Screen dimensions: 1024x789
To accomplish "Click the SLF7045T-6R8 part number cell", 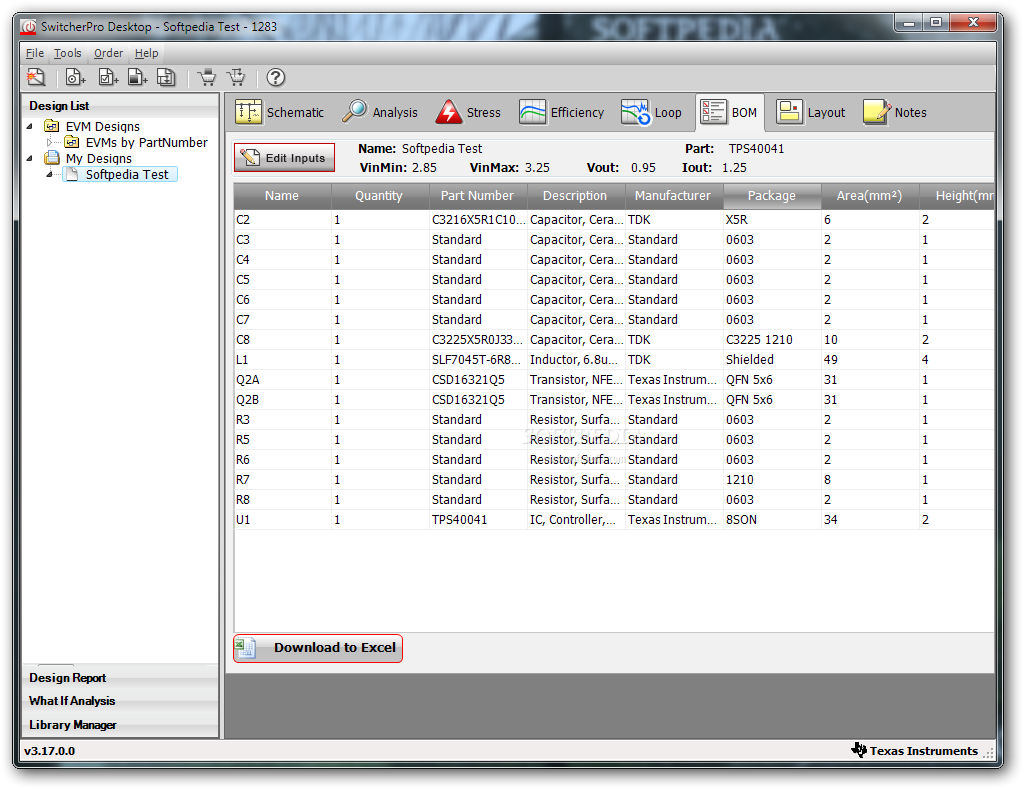I will click(478, 359).
